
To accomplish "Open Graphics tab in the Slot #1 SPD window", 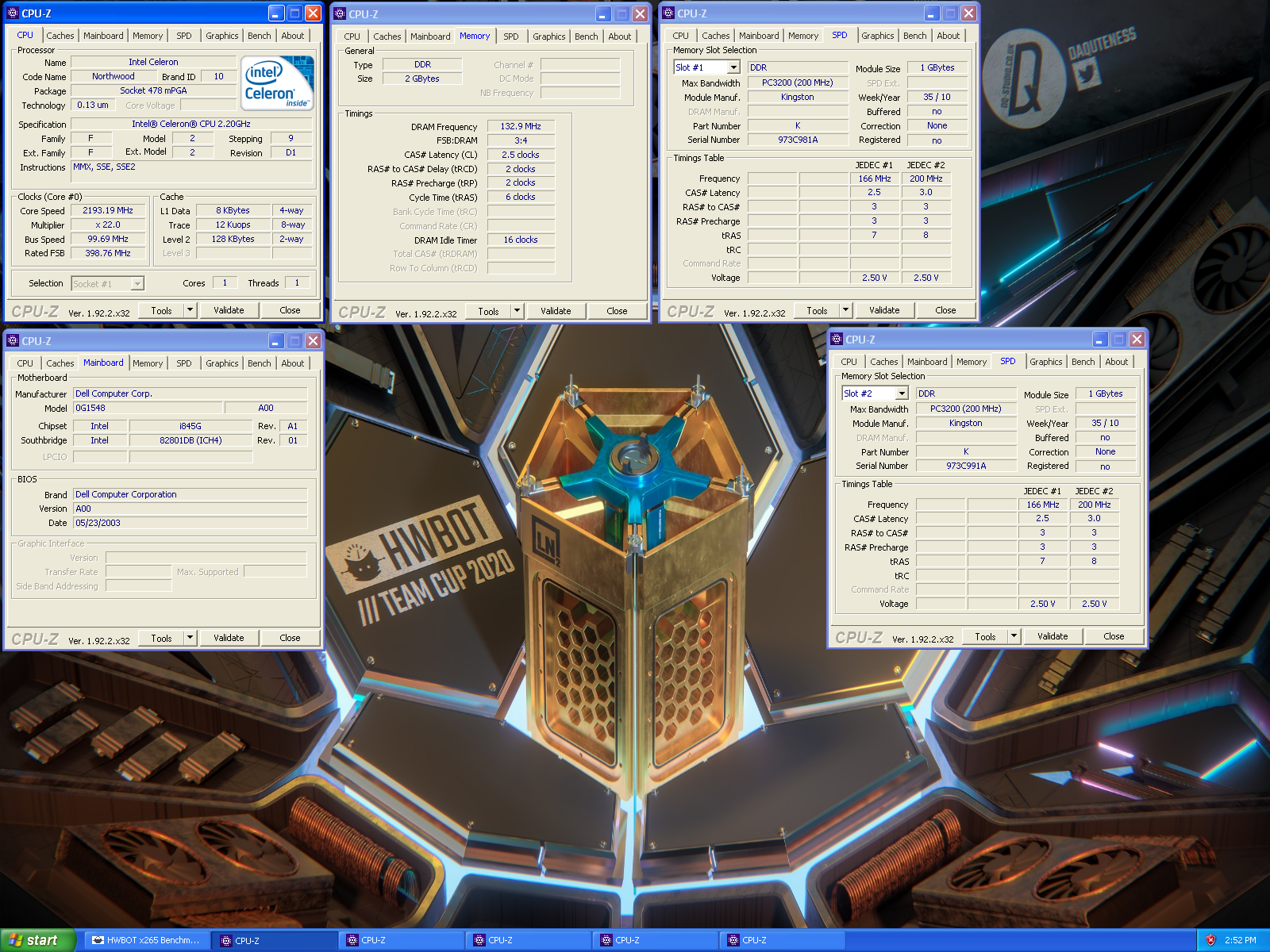I will [878, 36].
